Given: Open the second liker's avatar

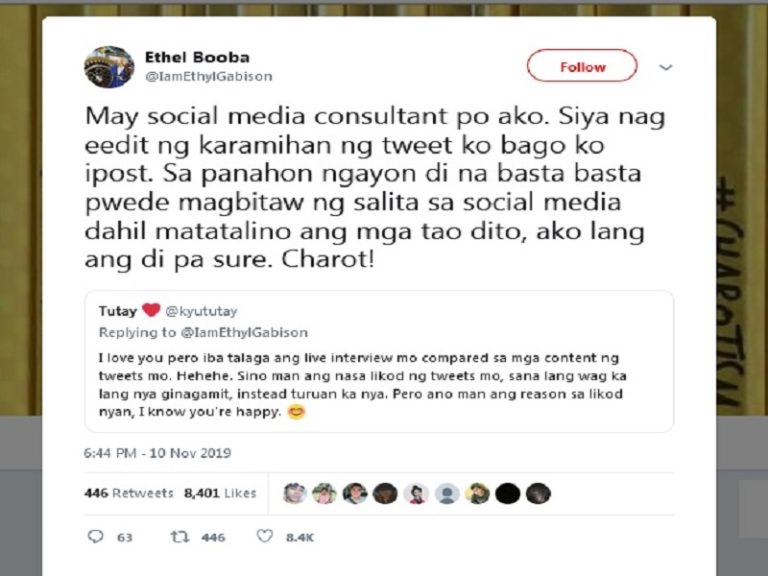Looking at the screenshot, I should coord(324,493).
